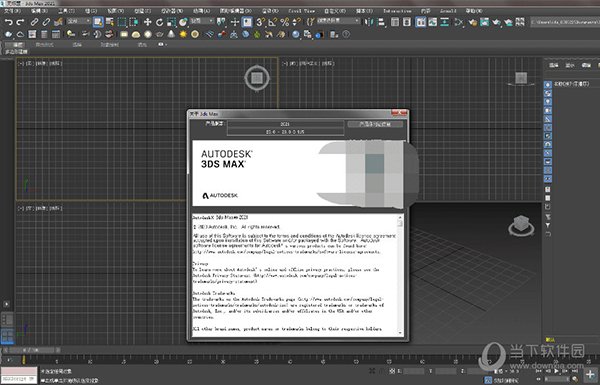Open the first menu on the menu bar
Screen dimensions: 600x385
coord(12,11)
